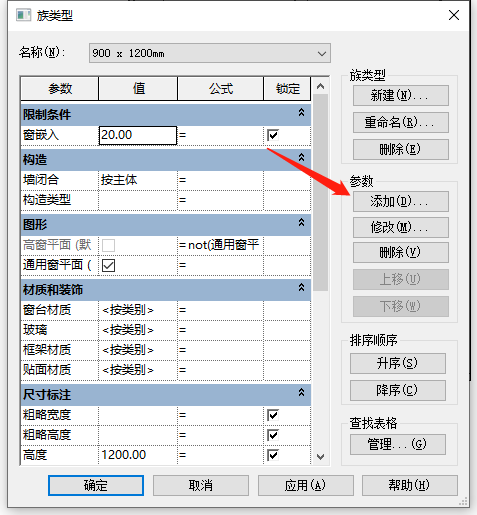Click the 粗略高度 parameter name
This screenshot has width=477, height=515.
point(47,435)
